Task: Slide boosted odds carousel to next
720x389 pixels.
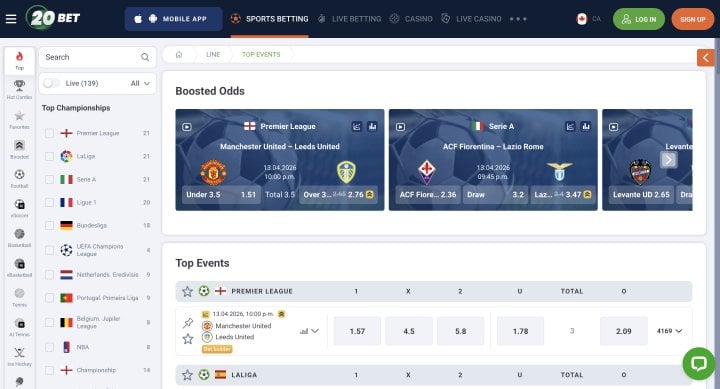Action: 669,160
